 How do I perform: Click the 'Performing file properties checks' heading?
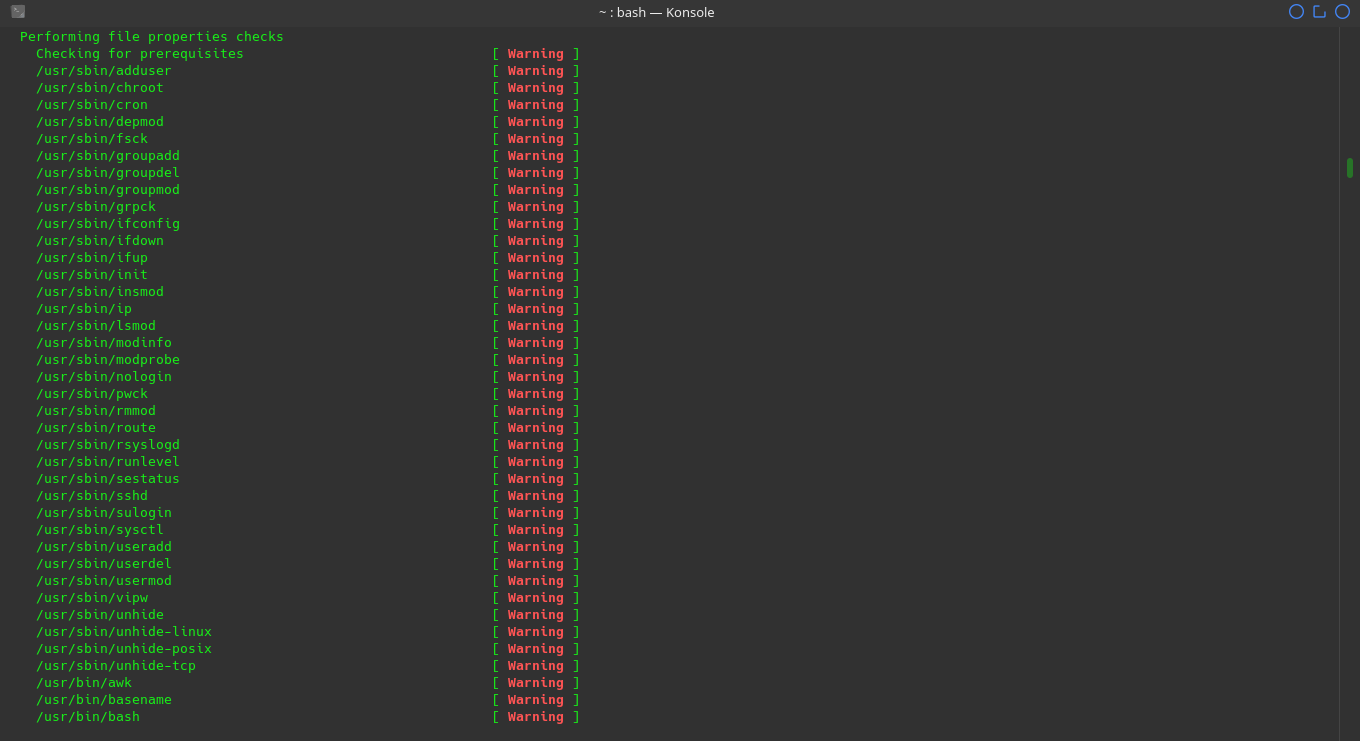click(152, 37)
